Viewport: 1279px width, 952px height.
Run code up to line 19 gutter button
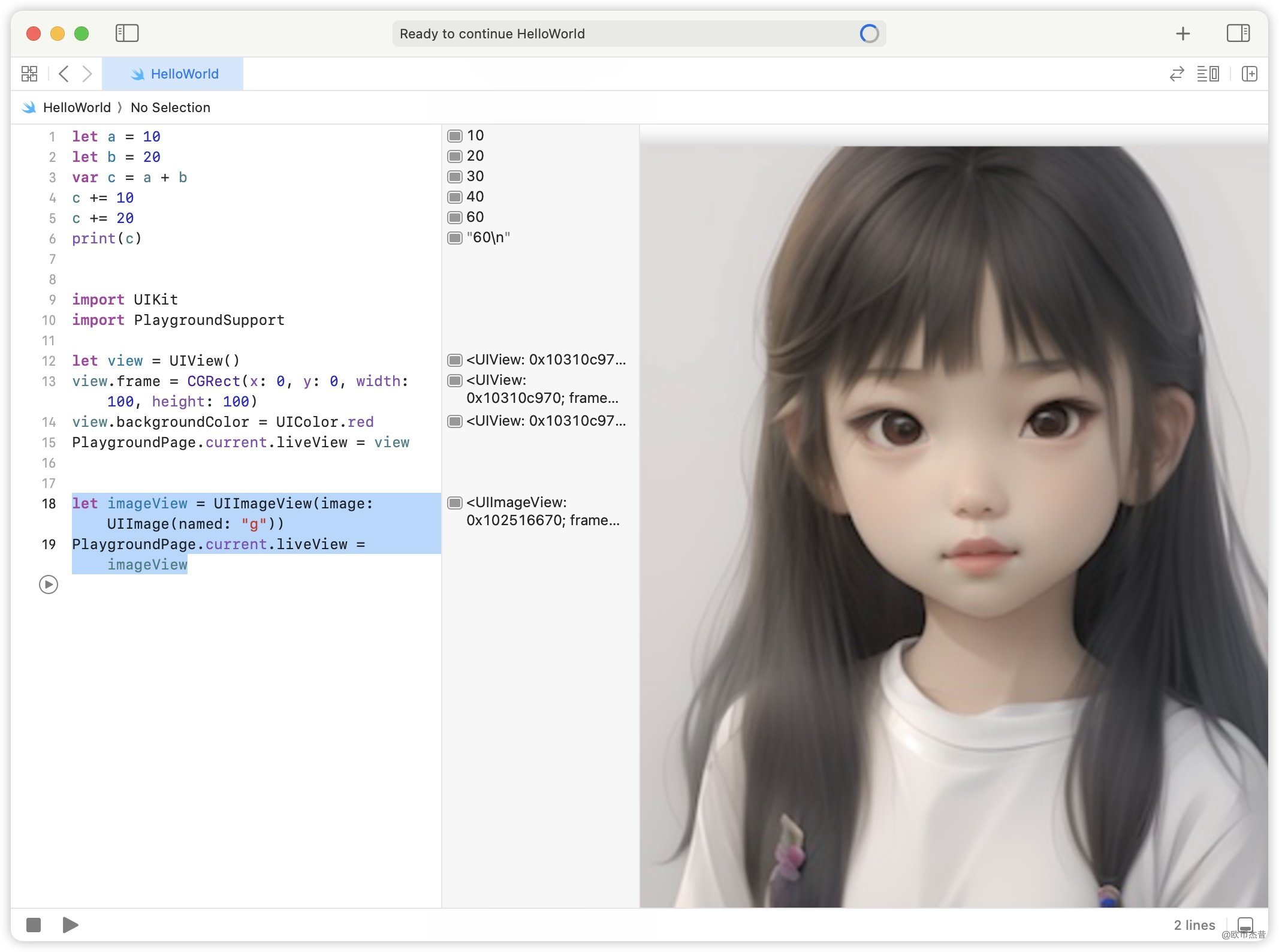(x=49, y=585)
